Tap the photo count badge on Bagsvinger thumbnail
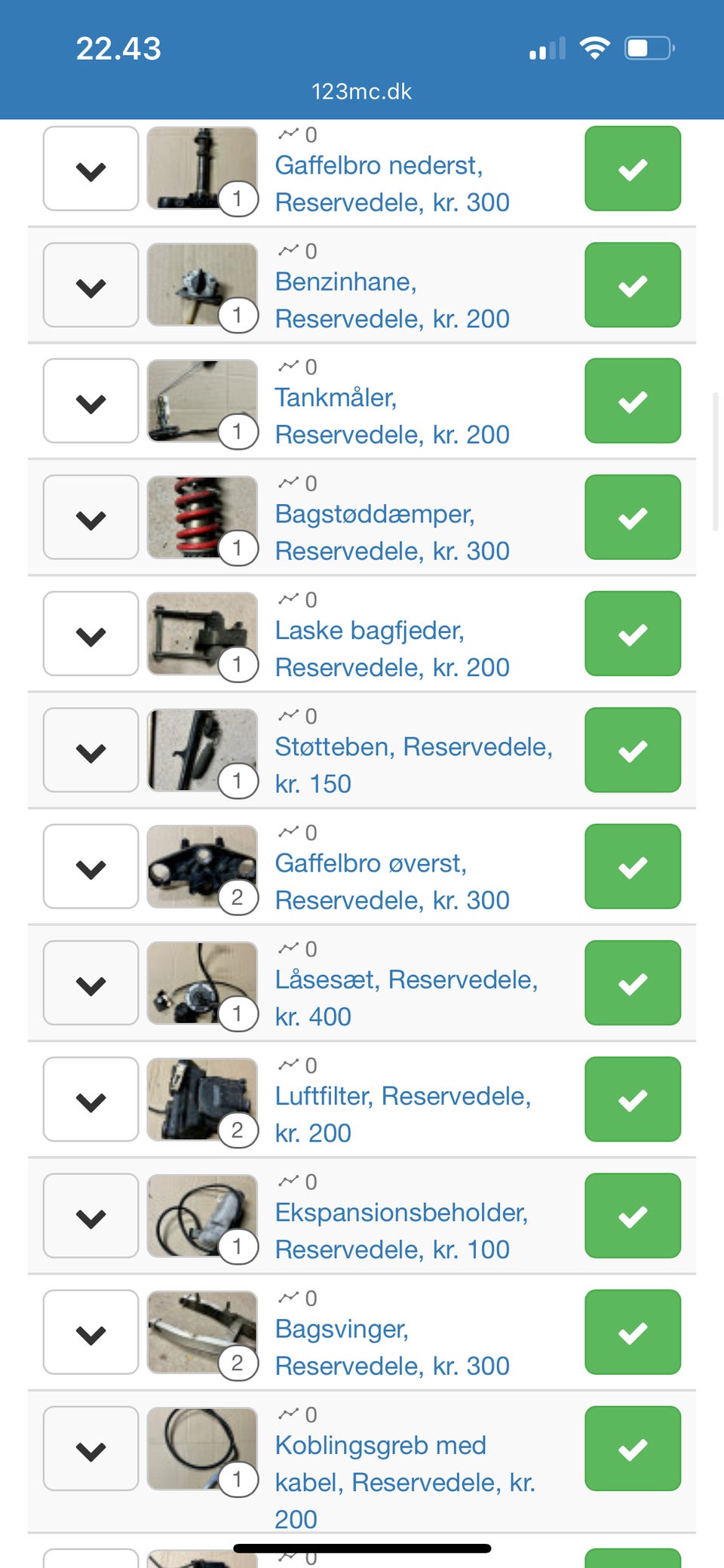This screenshot has width=724, height=1568. pyautogui.click(x=238, y=1363)
